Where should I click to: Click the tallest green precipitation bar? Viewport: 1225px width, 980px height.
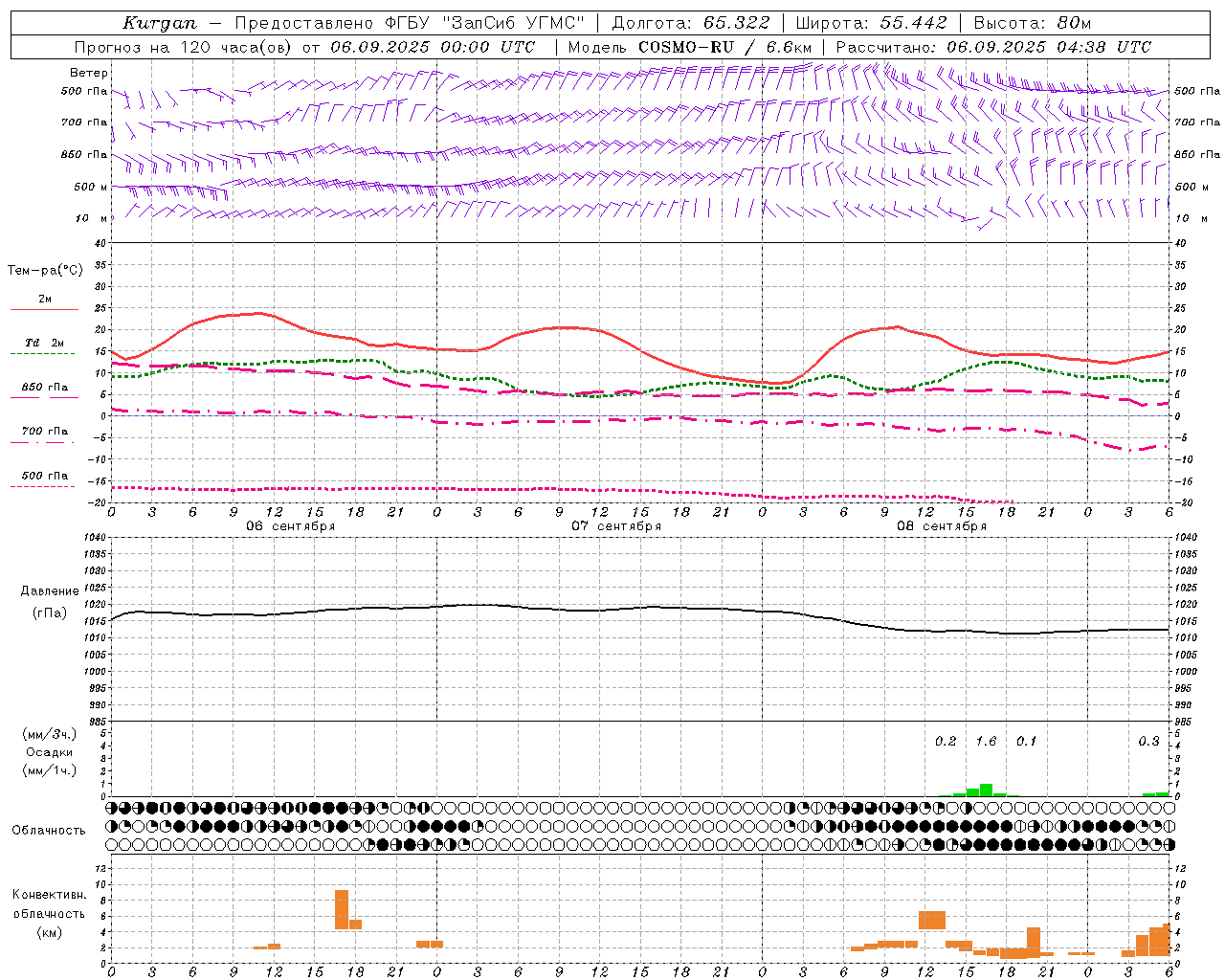tap(986, 790)
